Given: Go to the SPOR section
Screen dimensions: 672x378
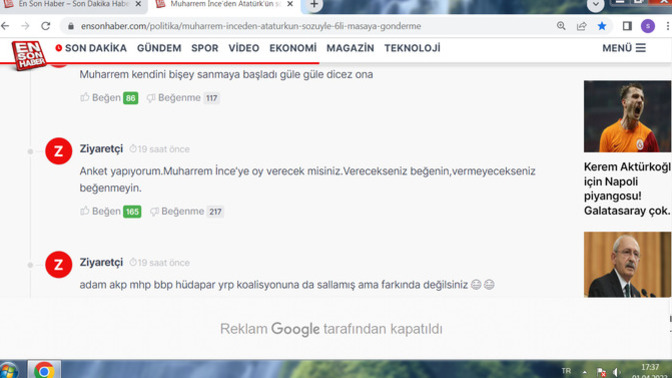Looking at the screenshot, I should click(204, 48).
